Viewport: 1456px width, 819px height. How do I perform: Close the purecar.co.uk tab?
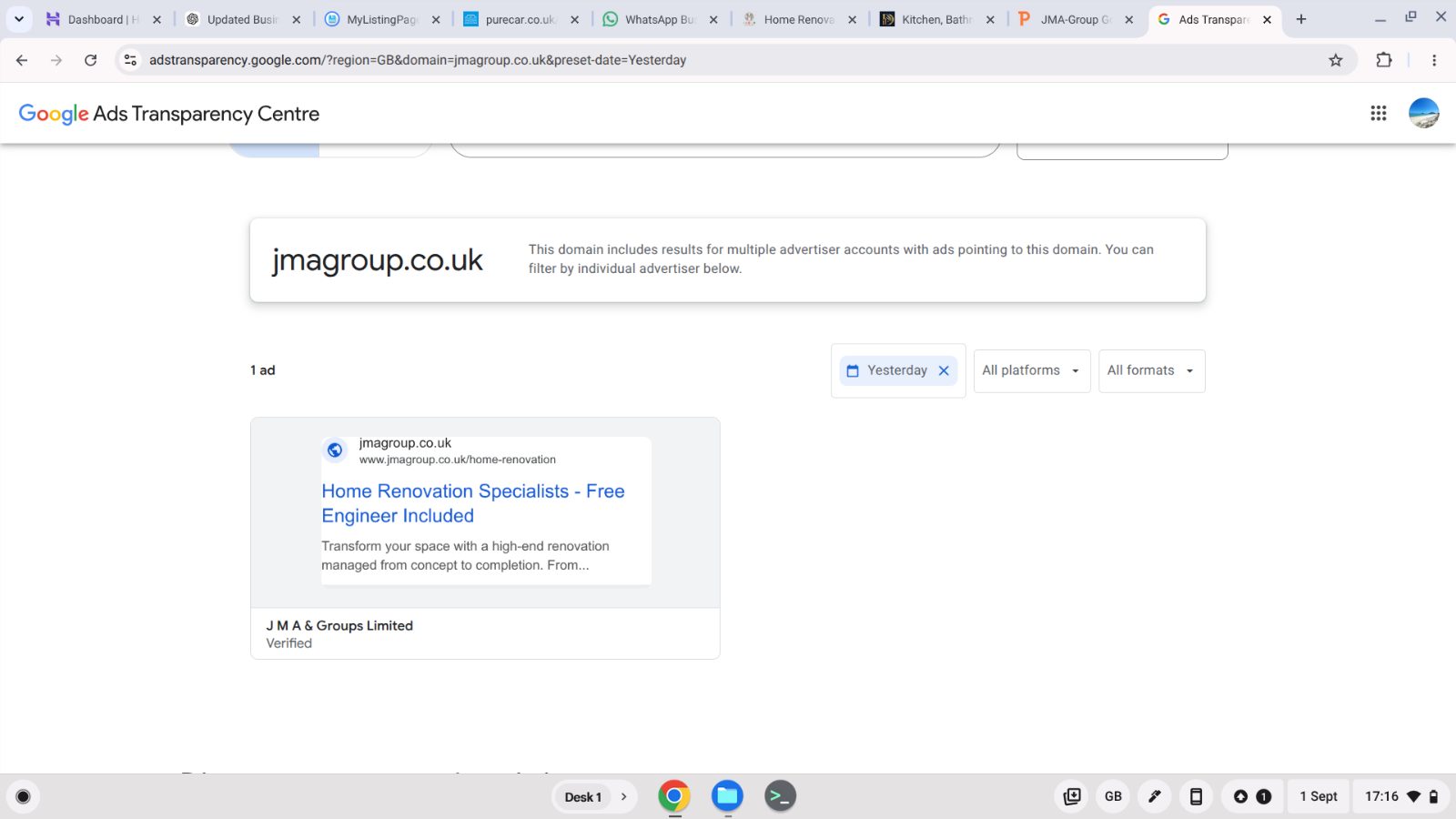[574, 19]
